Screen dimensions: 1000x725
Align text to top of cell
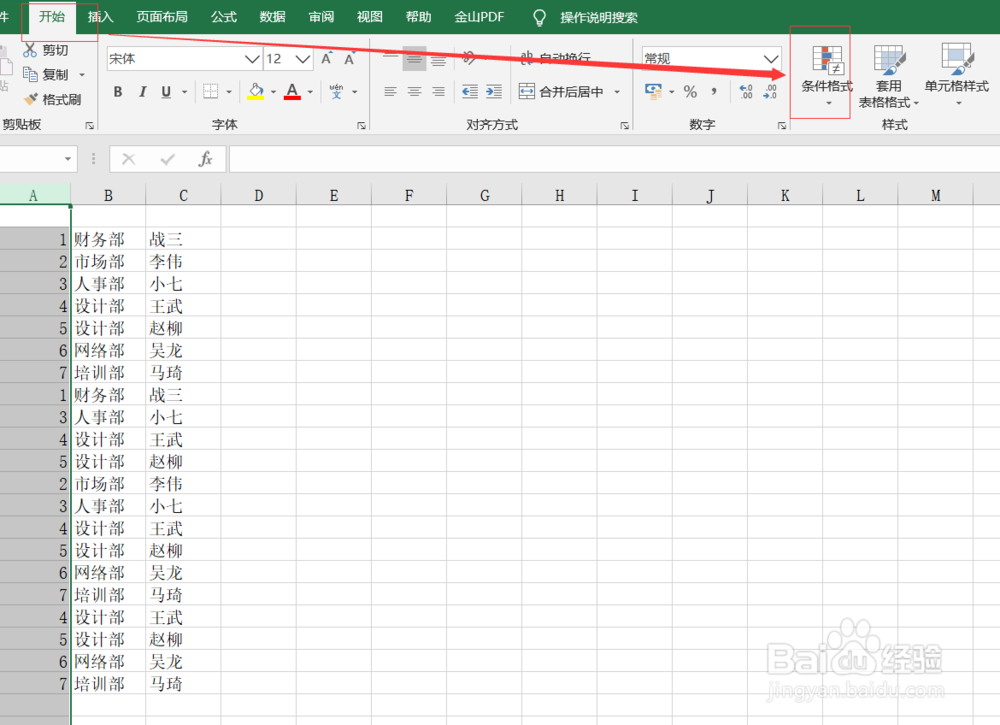pos(390,59)
